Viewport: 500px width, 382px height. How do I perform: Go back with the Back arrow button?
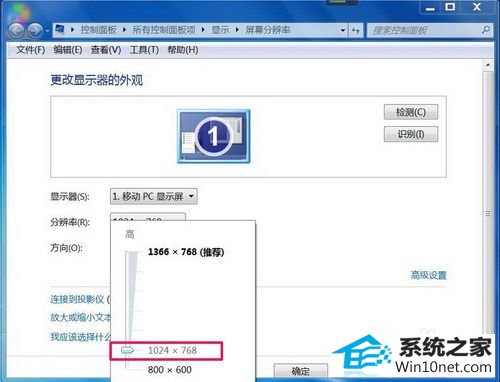[x=16, y=31]
